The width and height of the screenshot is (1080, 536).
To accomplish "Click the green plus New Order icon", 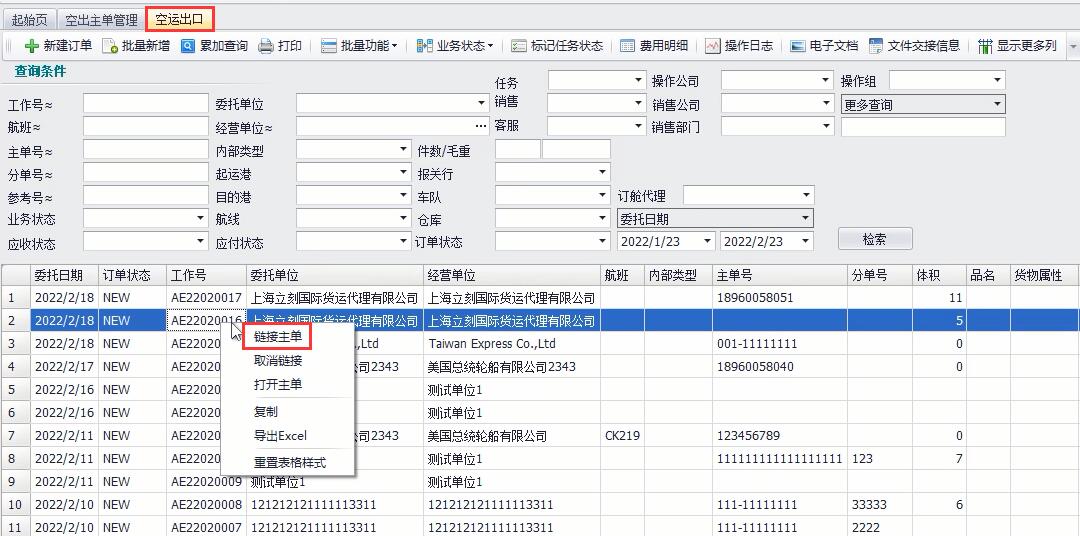I will point(32,46).
